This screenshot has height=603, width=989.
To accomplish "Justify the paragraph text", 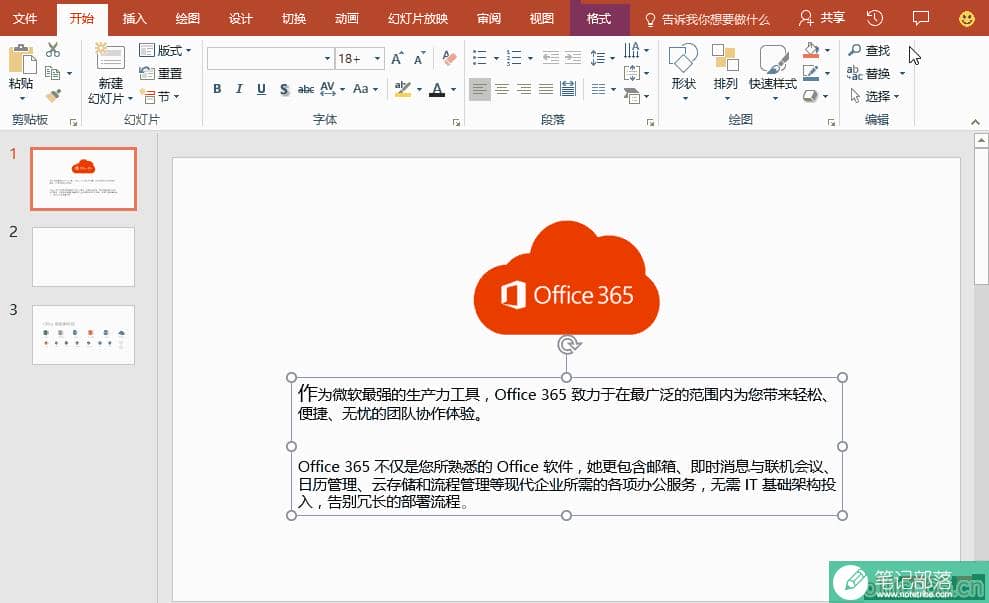I will point(546,89).
